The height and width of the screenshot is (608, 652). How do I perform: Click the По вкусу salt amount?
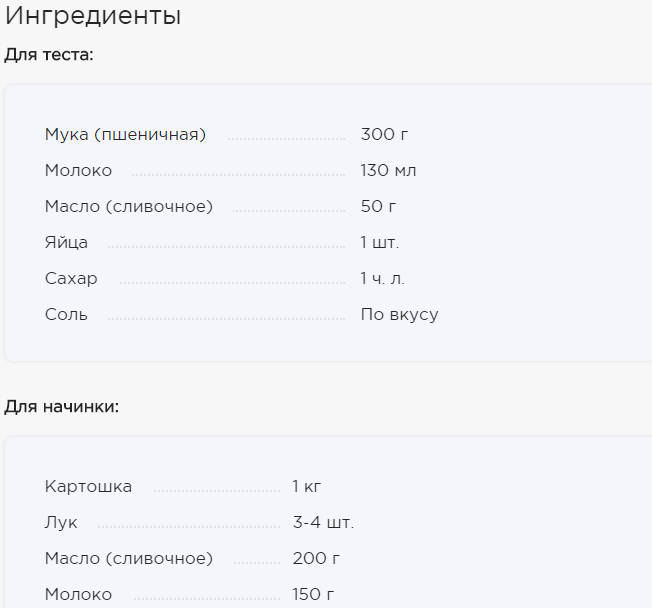pyautogui.click(x=400, y=315)
